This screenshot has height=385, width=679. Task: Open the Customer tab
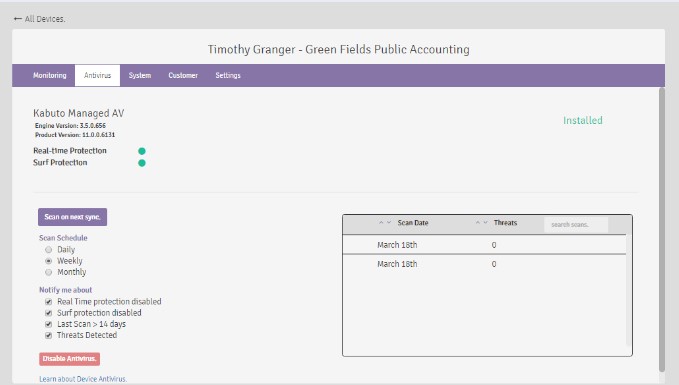[x=183, y=75]
